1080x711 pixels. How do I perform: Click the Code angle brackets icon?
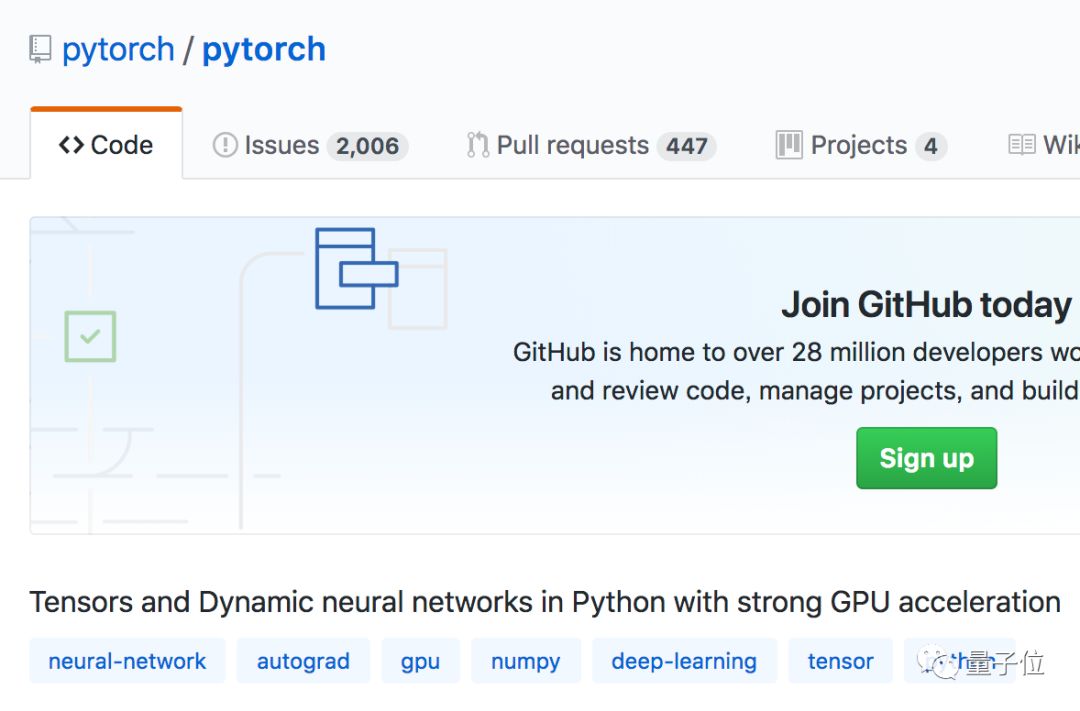(71, 145)
